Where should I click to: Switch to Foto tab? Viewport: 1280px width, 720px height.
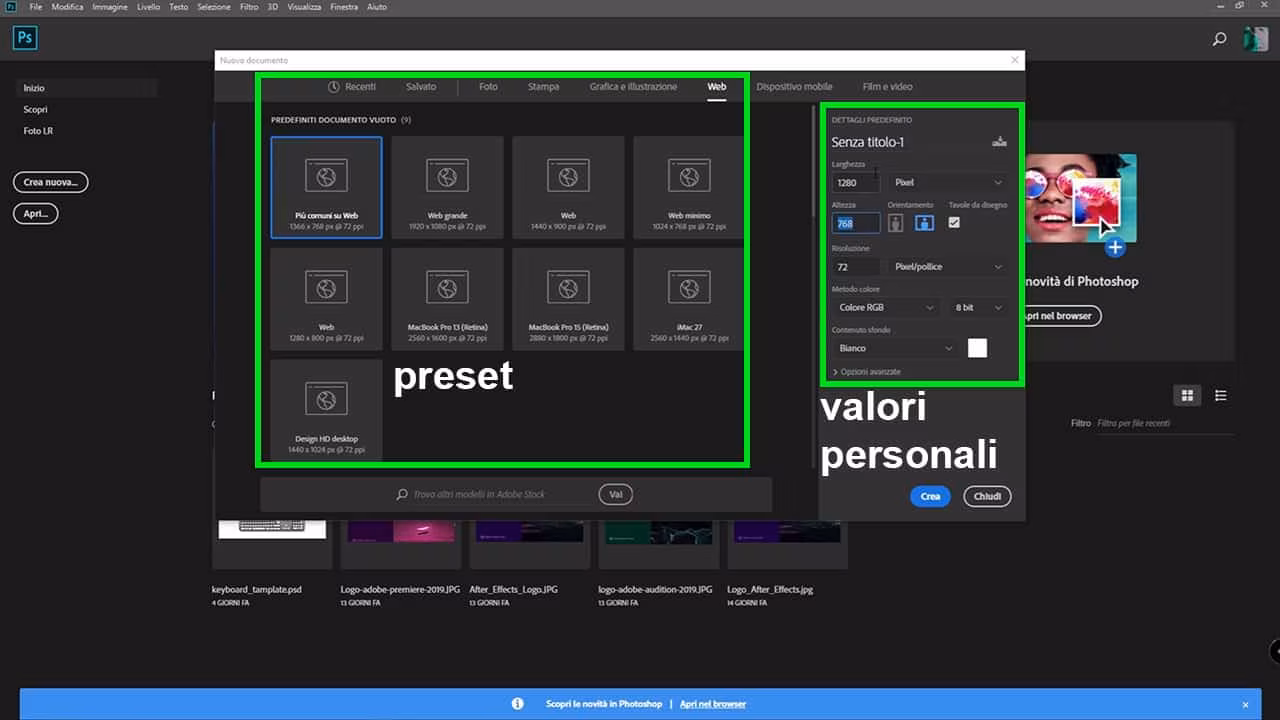tap(488, 87)
